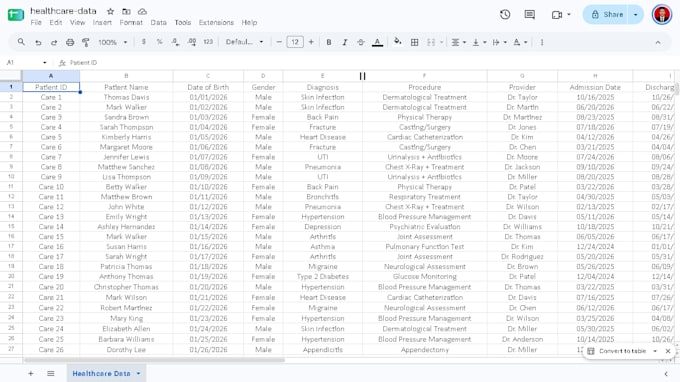Open text wrapping dropdown
This screenshot has height=382, width=680.
[499, 42]
